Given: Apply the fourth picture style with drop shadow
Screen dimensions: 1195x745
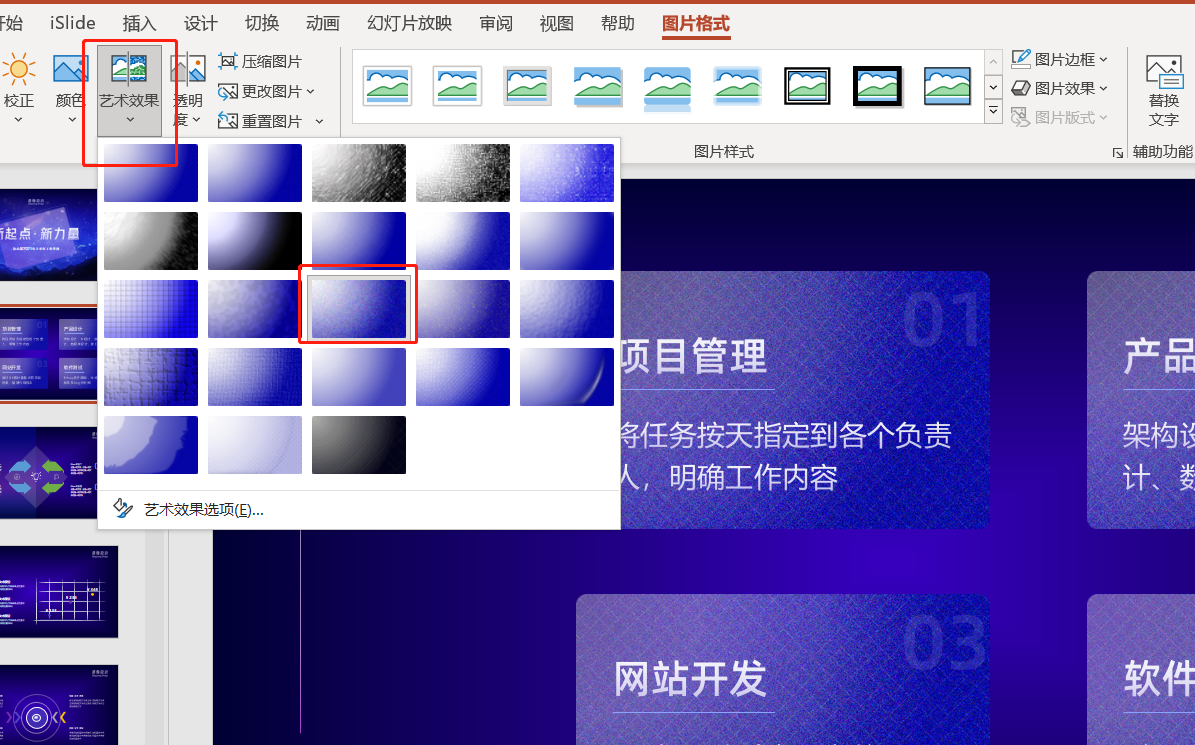Looking at the screenshot, I should pyautogui.click(x=598, y=85).
